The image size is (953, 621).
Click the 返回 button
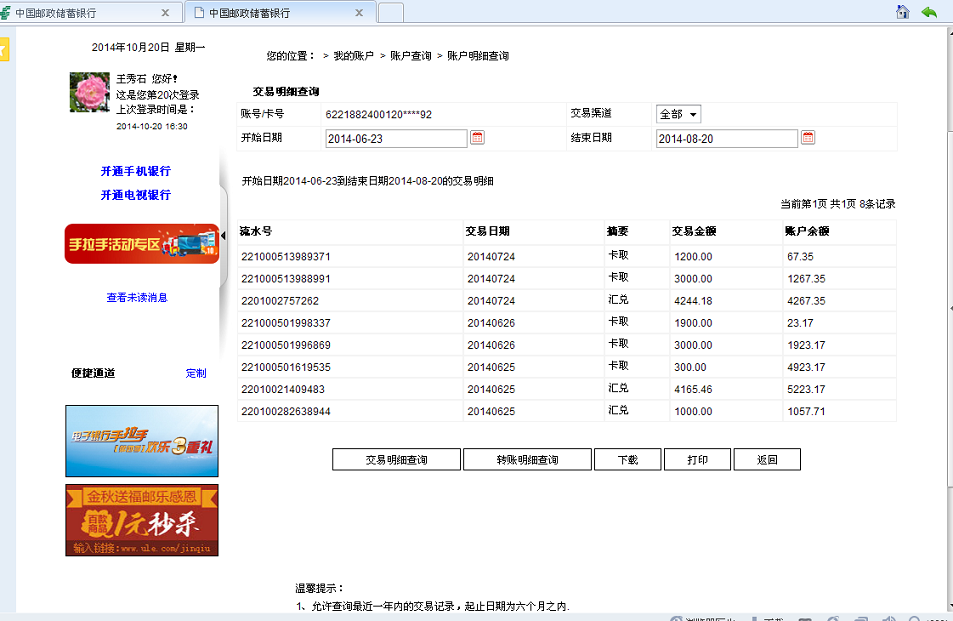tap(767, 460)
